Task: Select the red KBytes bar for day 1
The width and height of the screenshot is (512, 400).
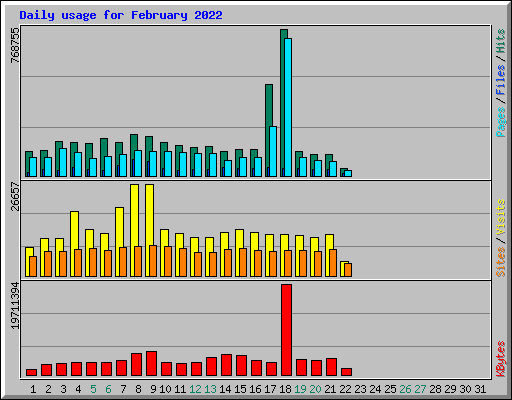Action: [x=31, y=372]
